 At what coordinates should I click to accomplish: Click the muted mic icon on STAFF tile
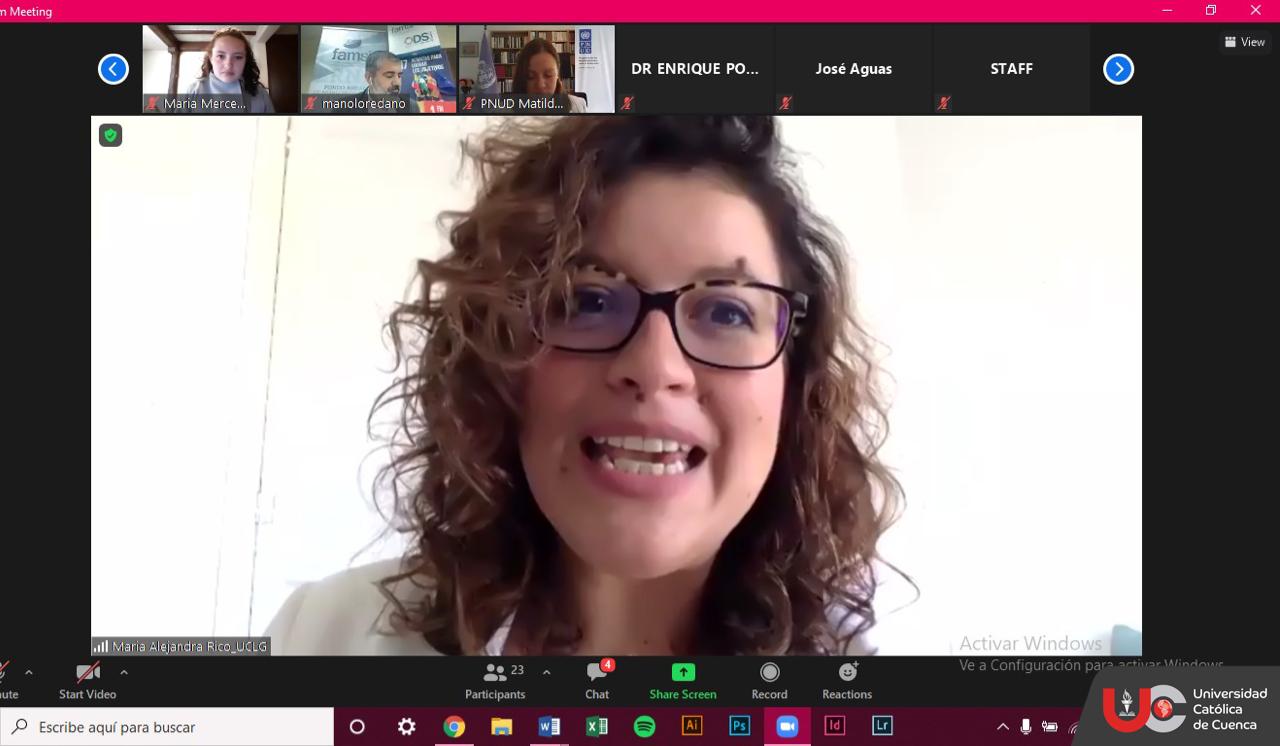pos(943,103)
